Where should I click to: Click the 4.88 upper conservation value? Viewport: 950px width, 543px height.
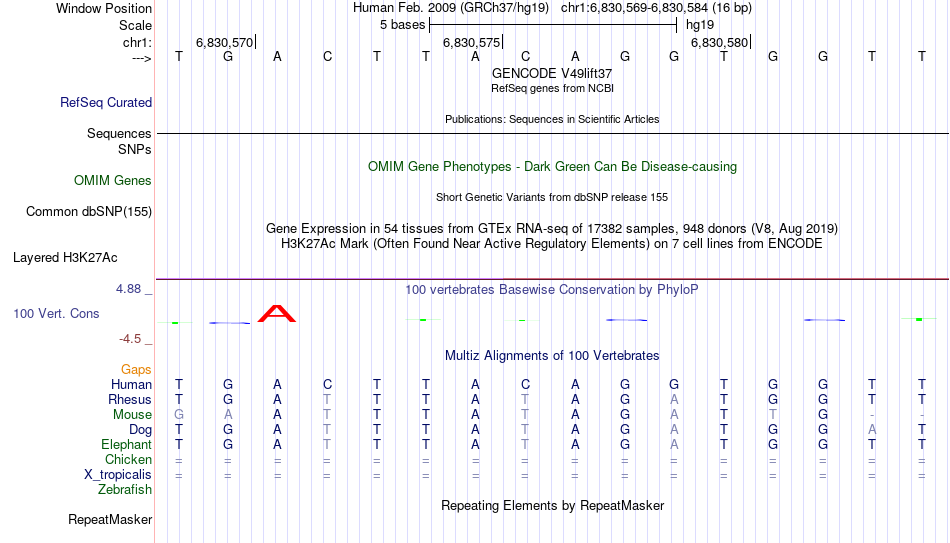click(x=128, y=289)
